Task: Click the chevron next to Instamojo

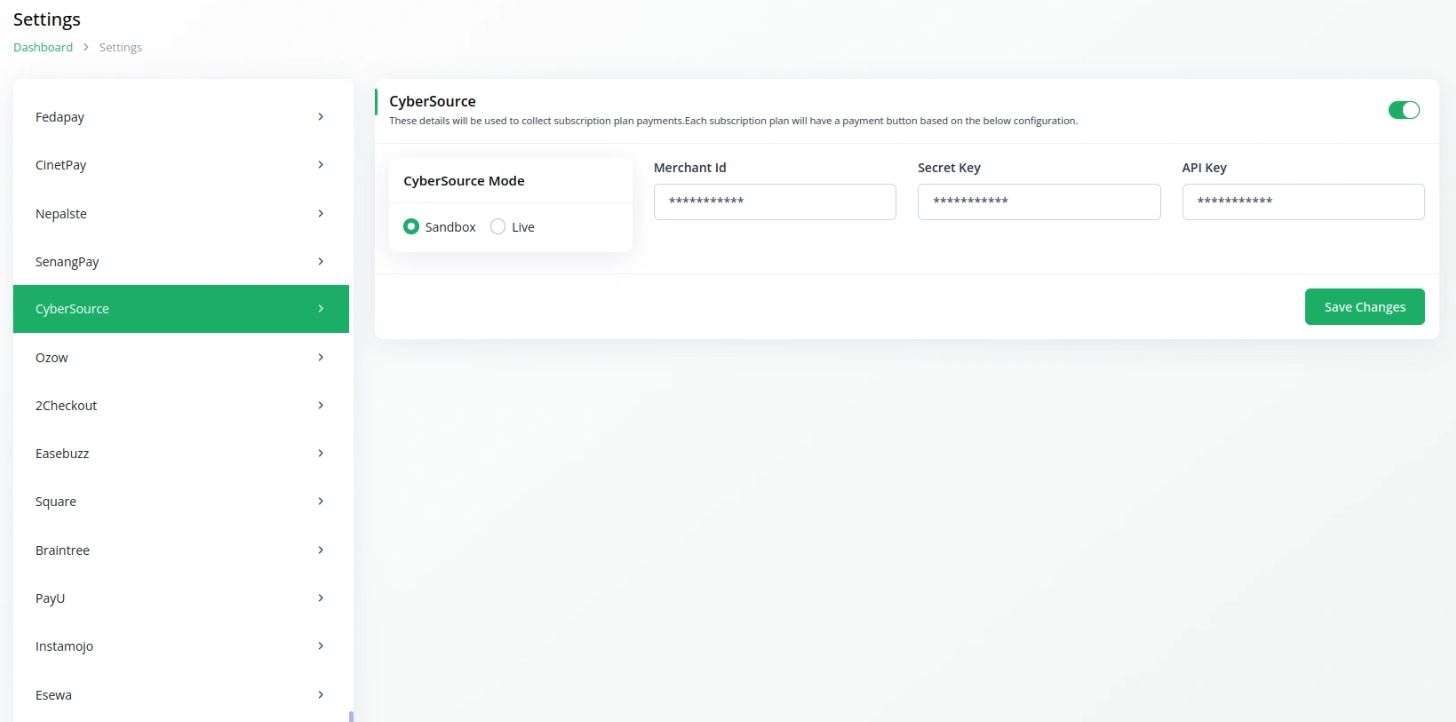Action: pyautogui.click(x=321, y=646)
